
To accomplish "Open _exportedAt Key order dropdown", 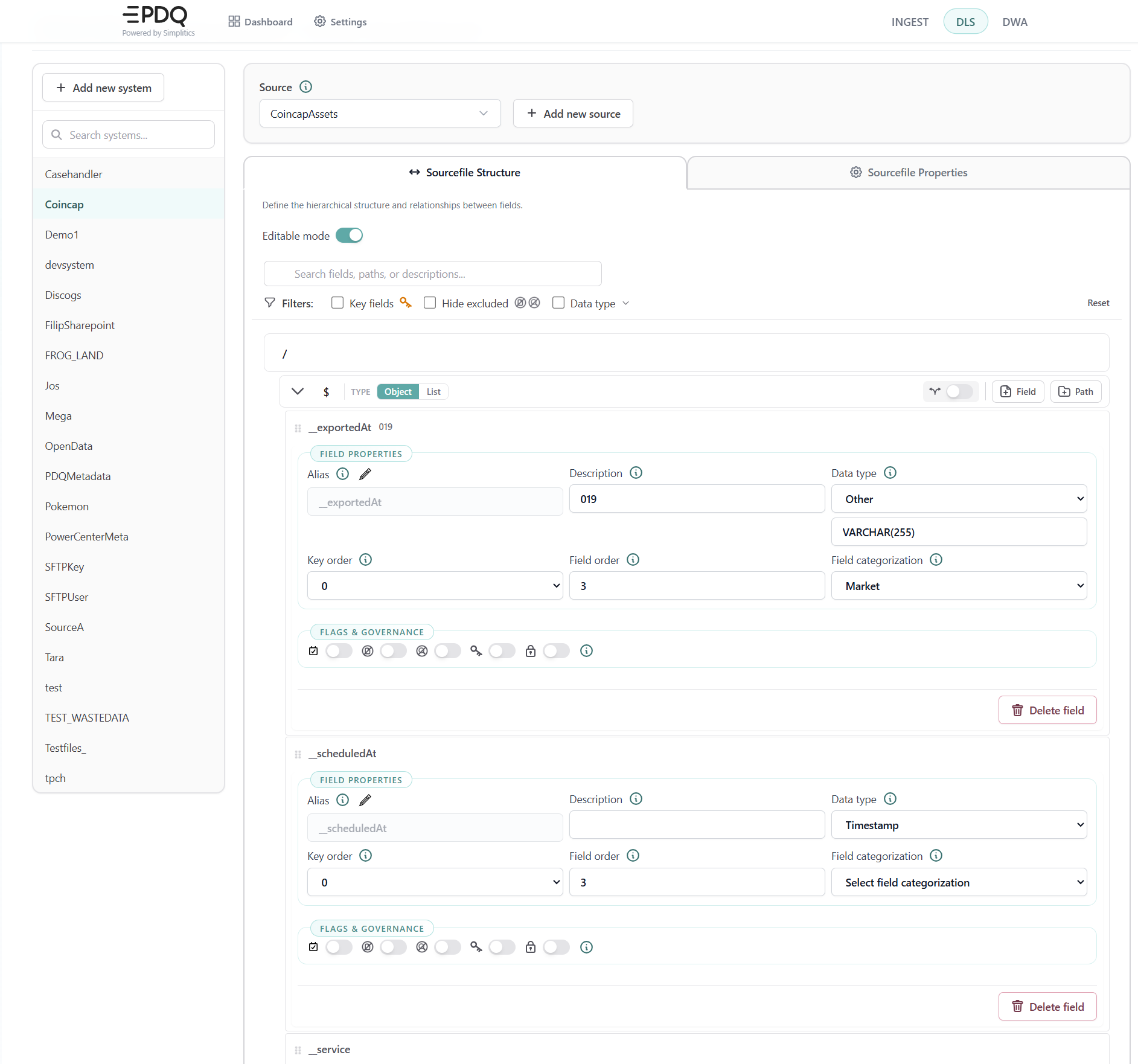I will coord(435,586).
